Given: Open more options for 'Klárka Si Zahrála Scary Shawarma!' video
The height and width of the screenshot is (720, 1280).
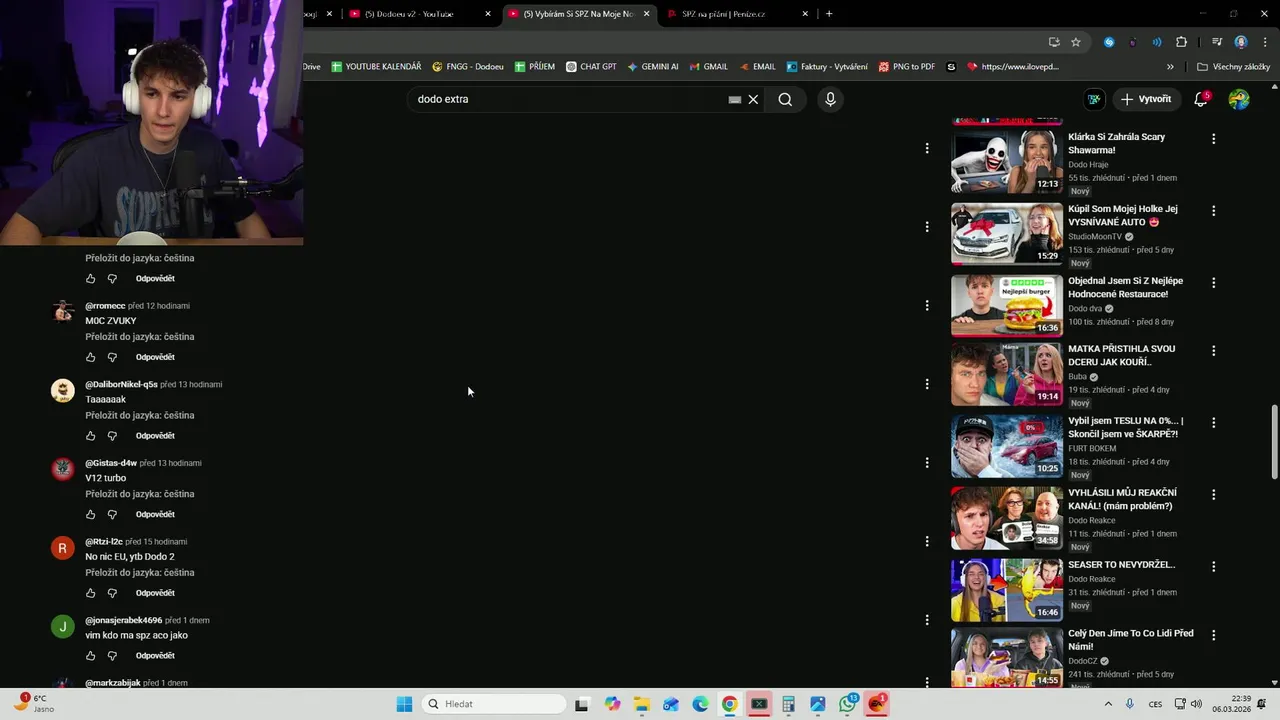Looking at the screenshot, I should point(1213,139).
